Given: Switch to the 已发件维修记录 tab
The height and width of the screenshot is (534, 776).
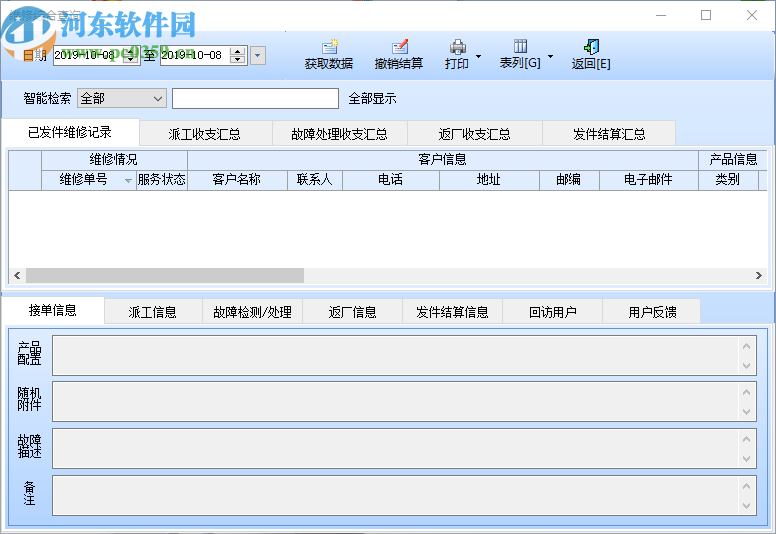Looking at the screenshot, I should pyautogui.click(x=70, y=133).
